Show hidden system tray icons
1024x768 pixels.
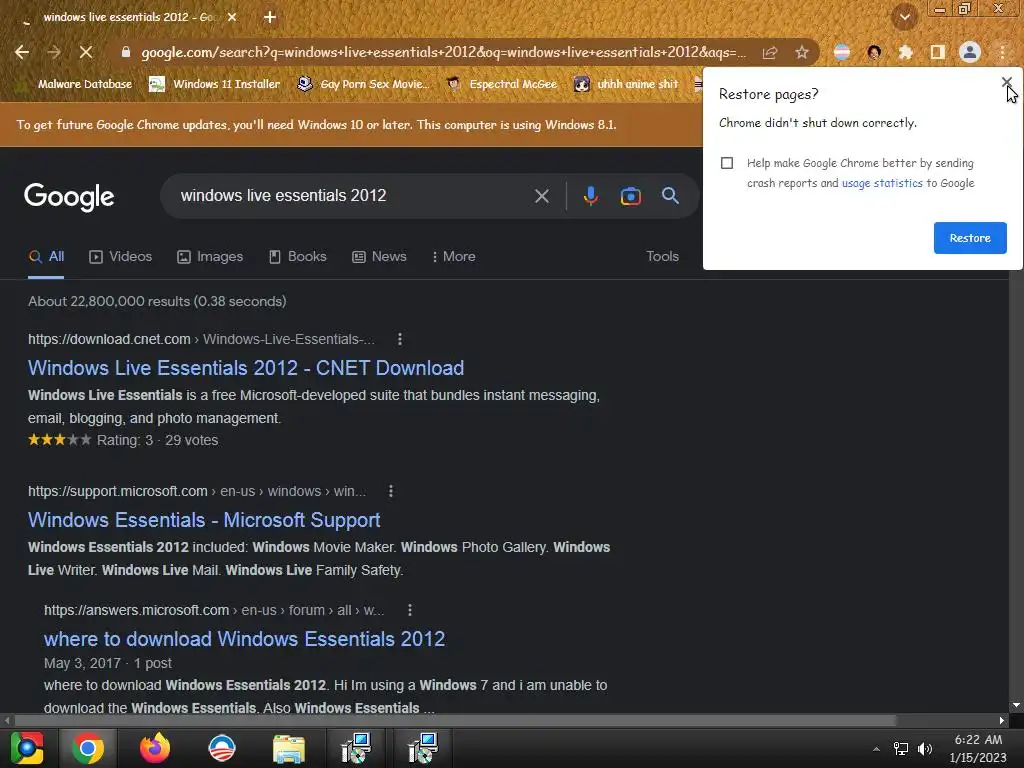(876, 750)
